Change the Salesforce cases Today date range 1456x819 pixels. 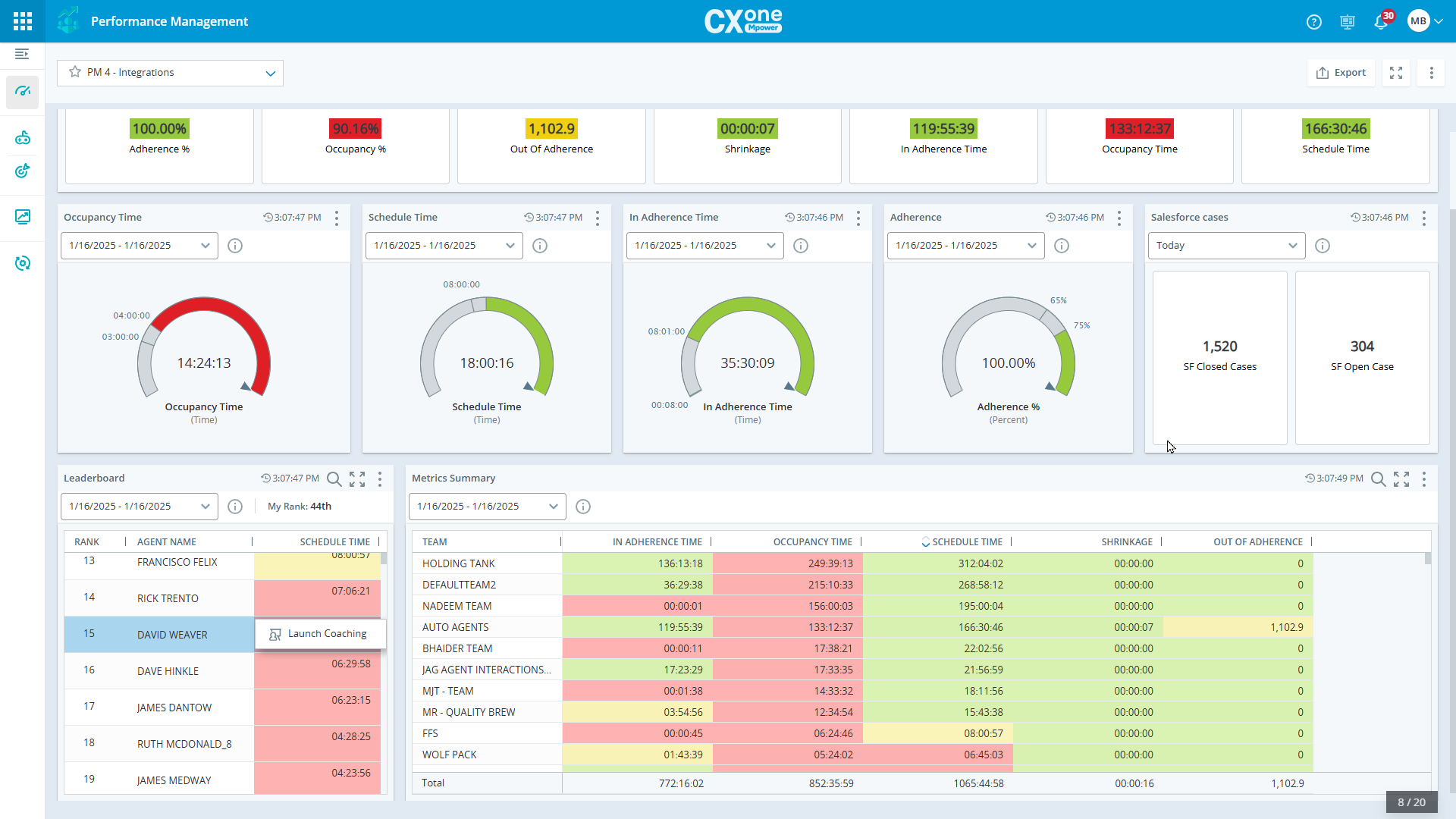coord(1225,245)
